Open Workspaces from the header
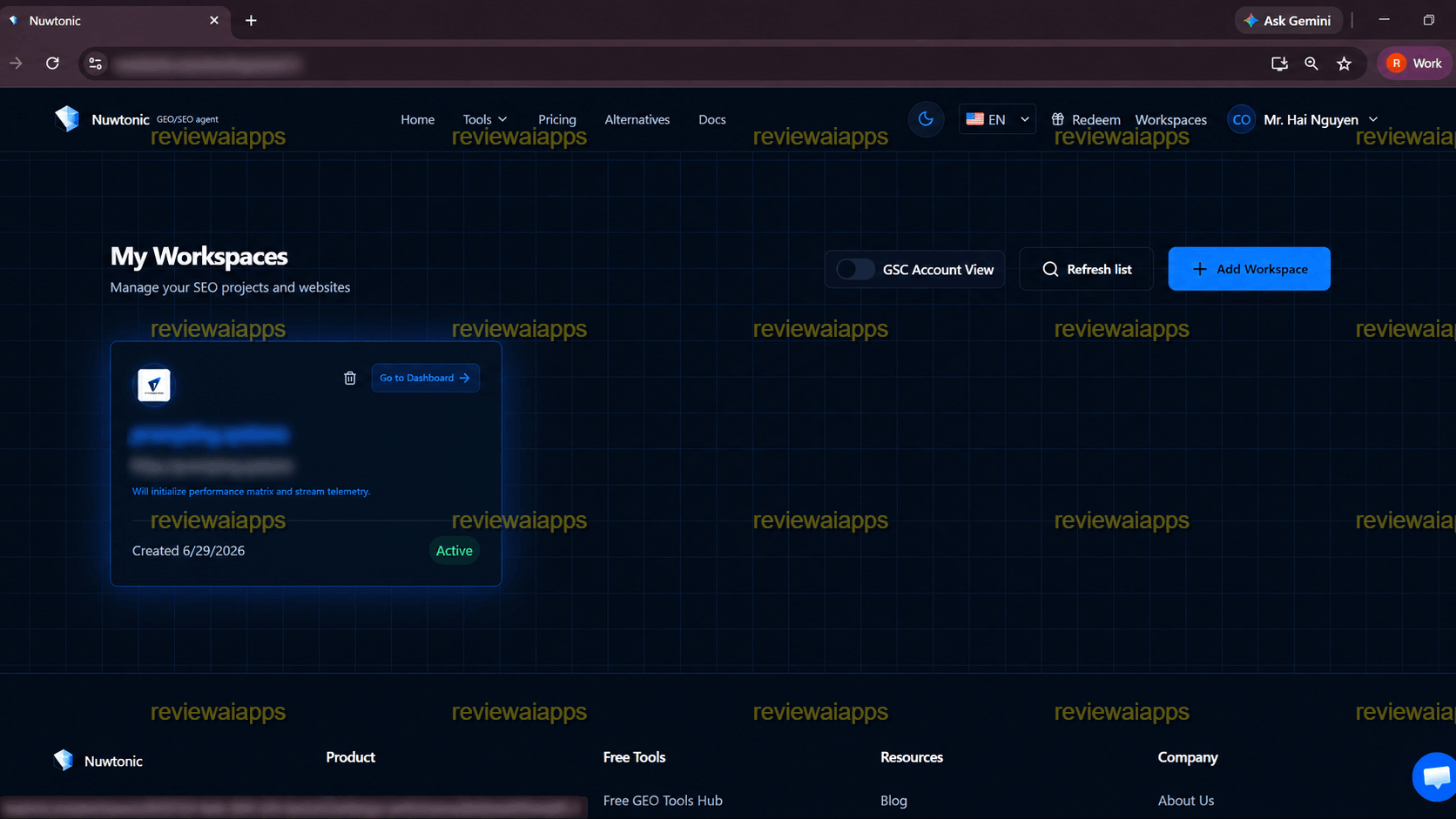Screen dimensions: 1456x819 click(1171, 119)
